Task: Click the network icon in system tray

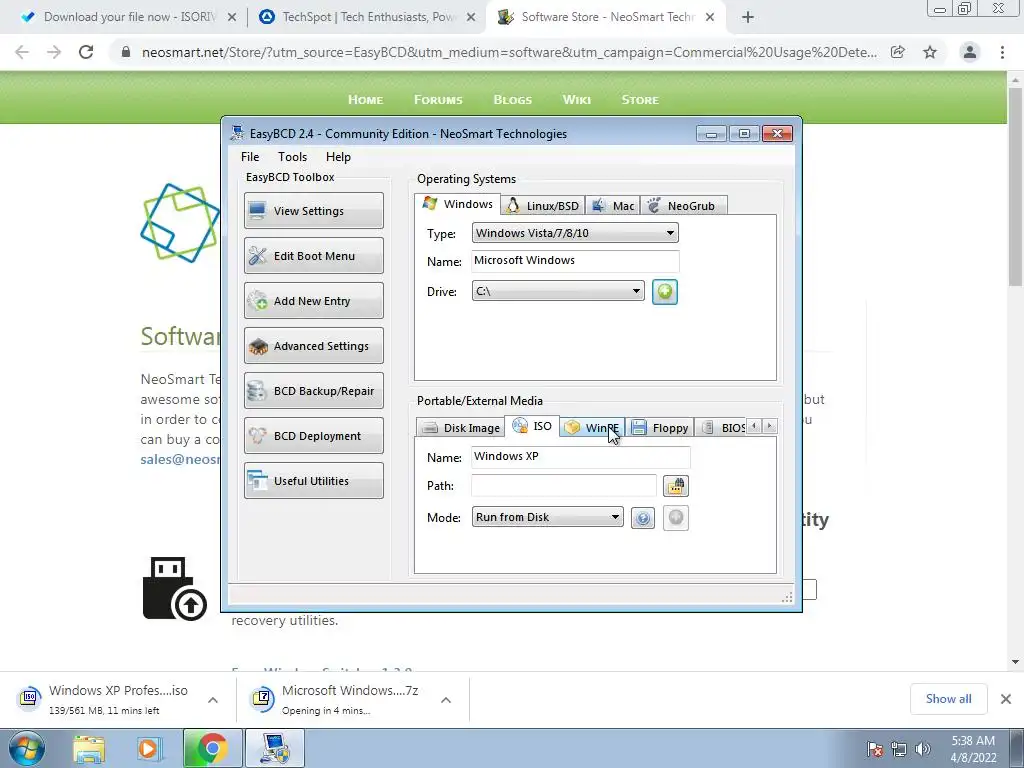Action: tap(899, 749)
